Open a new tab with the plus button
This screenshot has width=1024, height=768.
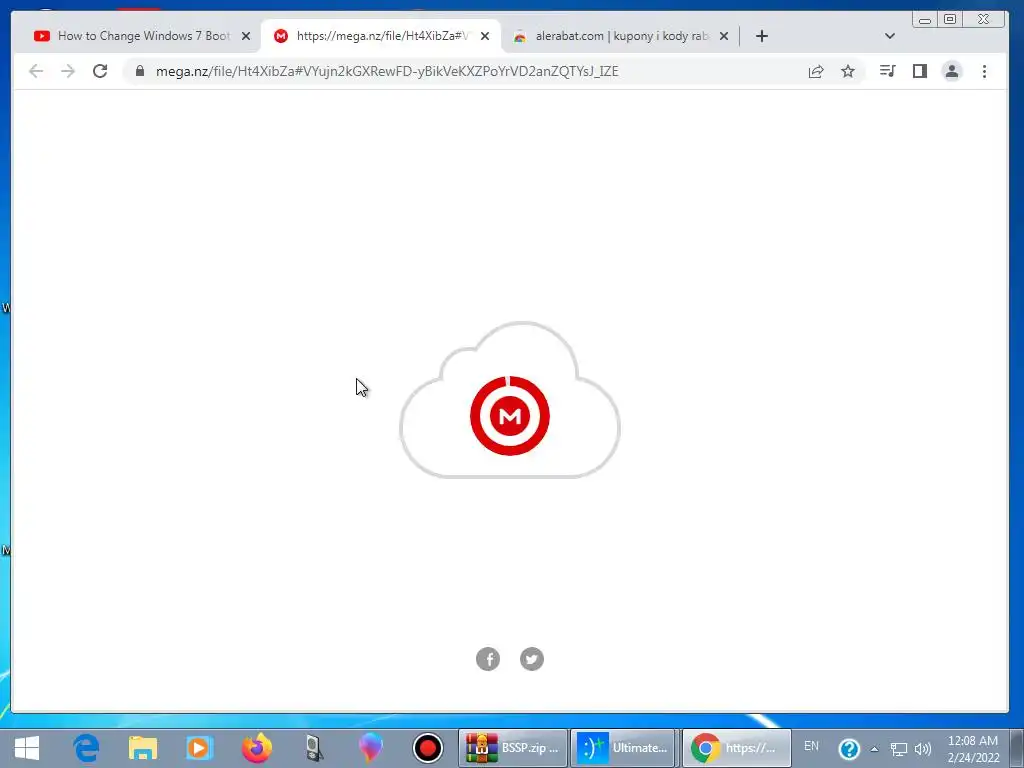[761, 36]
